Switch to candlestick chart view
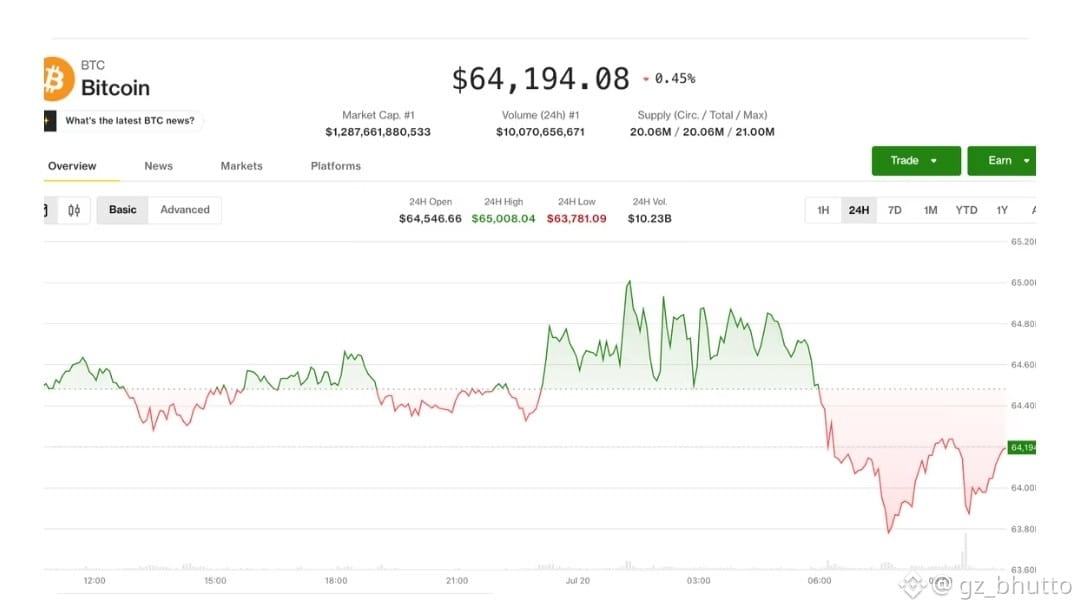 pos(74,210)
